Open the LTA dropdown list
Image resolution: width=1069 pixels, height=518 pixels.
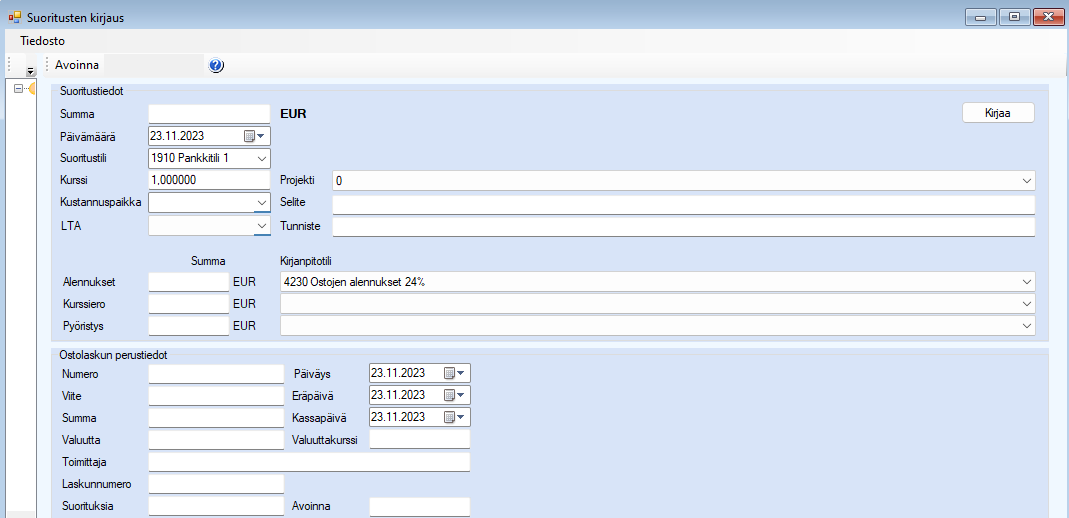tap(261, 227)
